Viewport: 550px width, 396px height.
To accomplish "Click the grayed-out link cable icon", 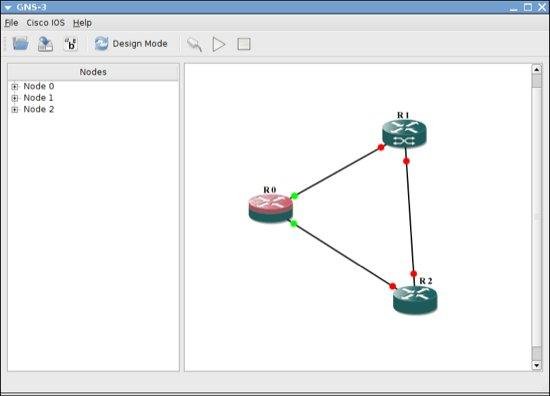I will click(x=195, y=45).
